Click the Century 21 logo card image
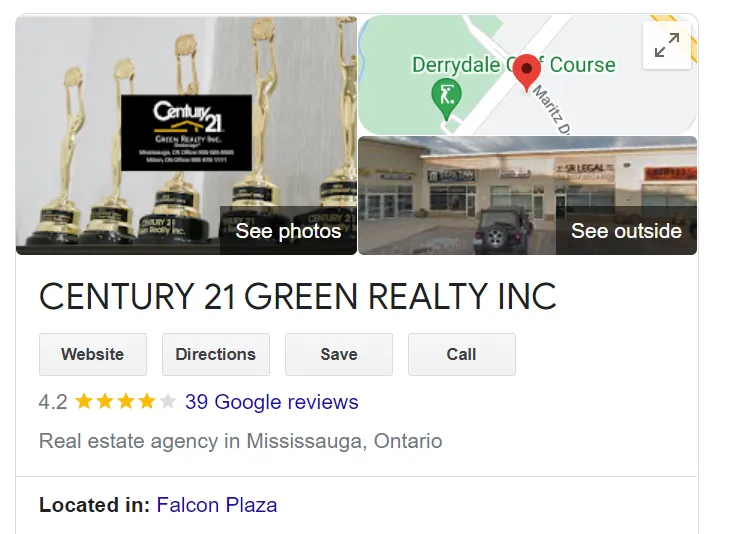The height and width of the screenshot is (534, 732). 186,133
